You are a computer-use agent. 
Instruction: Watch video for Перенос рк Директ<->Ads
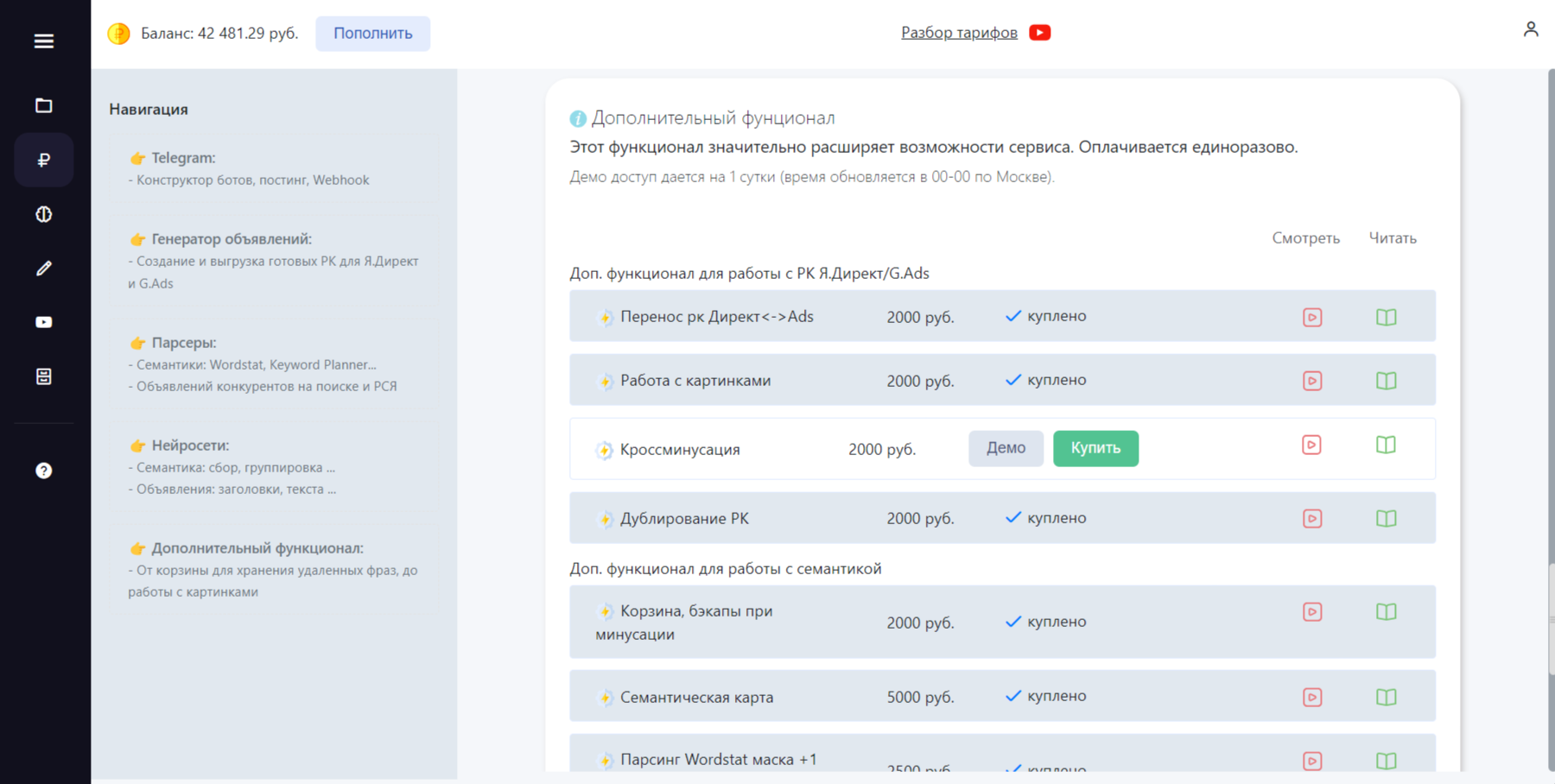(1312, 317)
